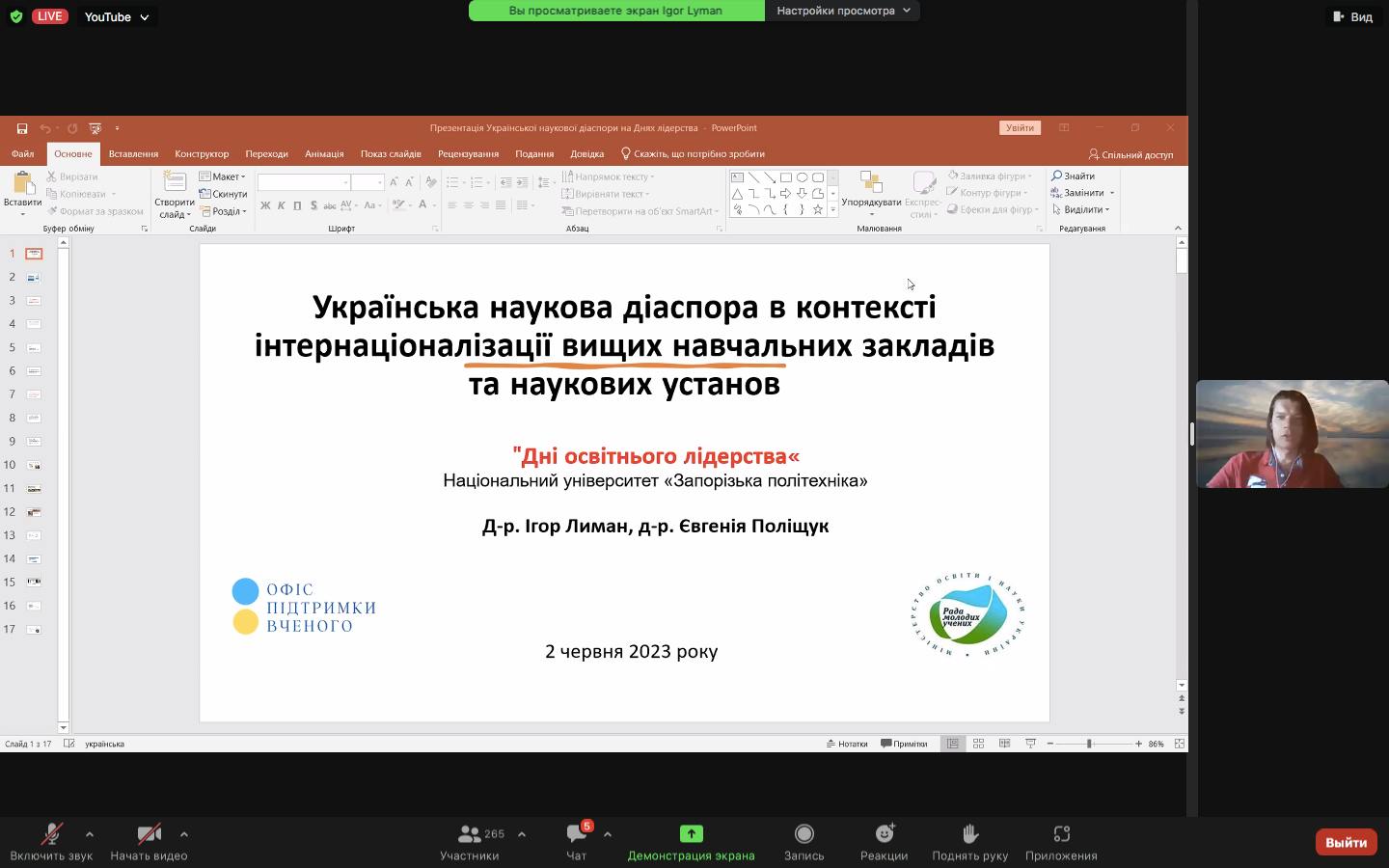Viewport: 1389px width, 868px height.
Task: Click the green Share Screen icon
Action: point(691,834)
